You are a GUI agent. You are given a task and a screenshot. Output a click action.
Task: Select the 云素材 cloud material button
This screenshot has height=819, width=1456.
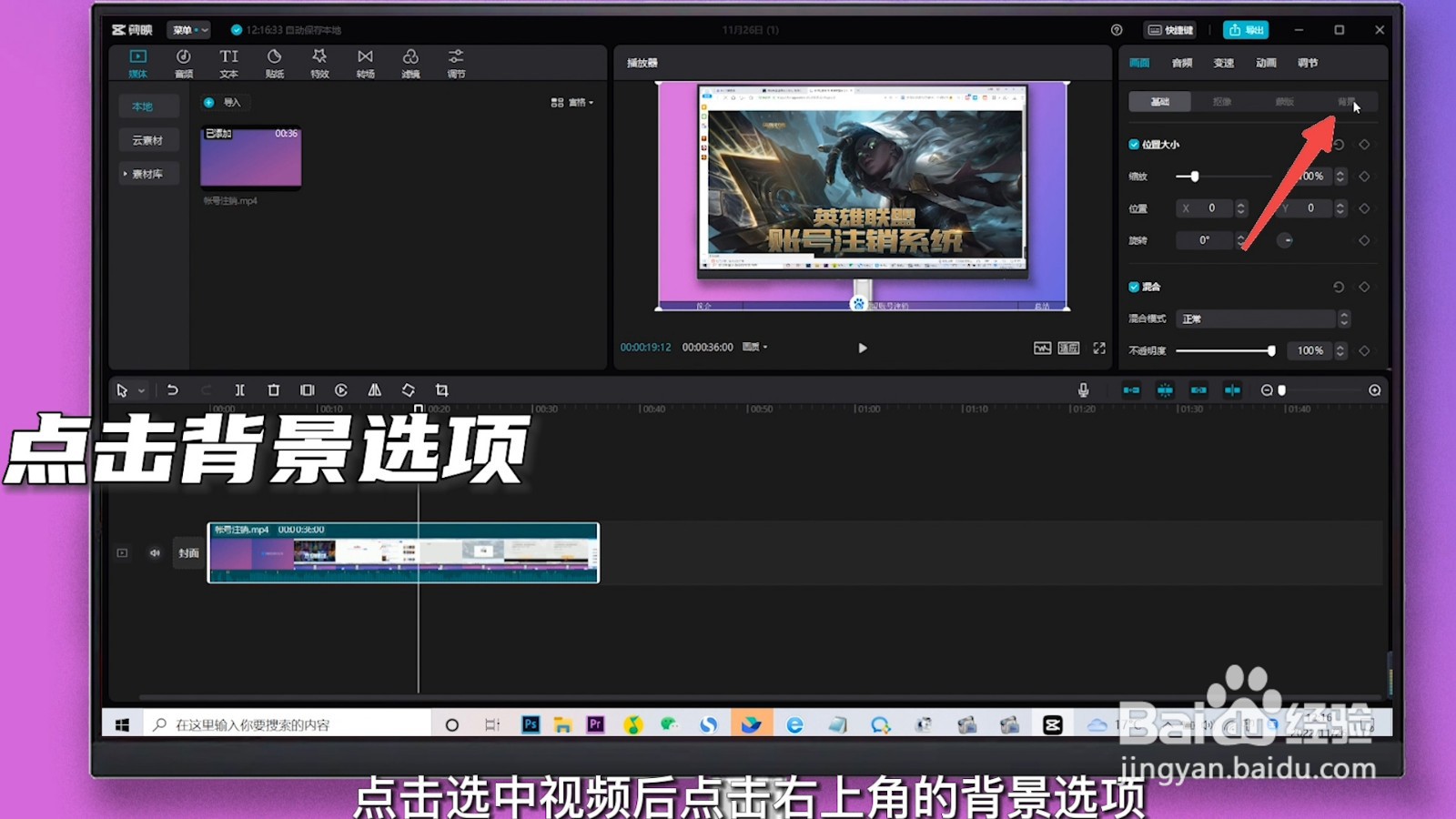[x=148, y=140]
